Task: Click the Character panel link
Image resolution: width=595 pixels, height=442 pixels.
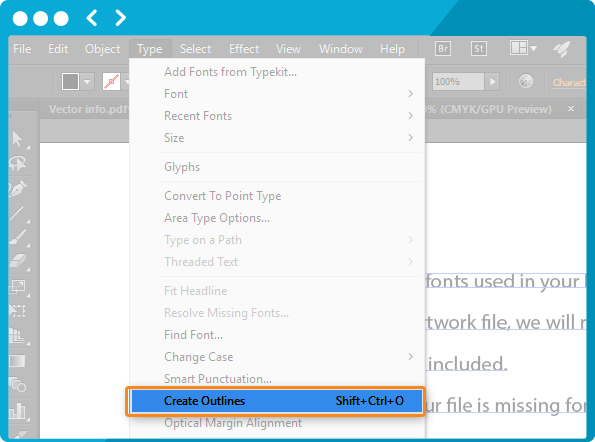Action: (x=569, y=82)
